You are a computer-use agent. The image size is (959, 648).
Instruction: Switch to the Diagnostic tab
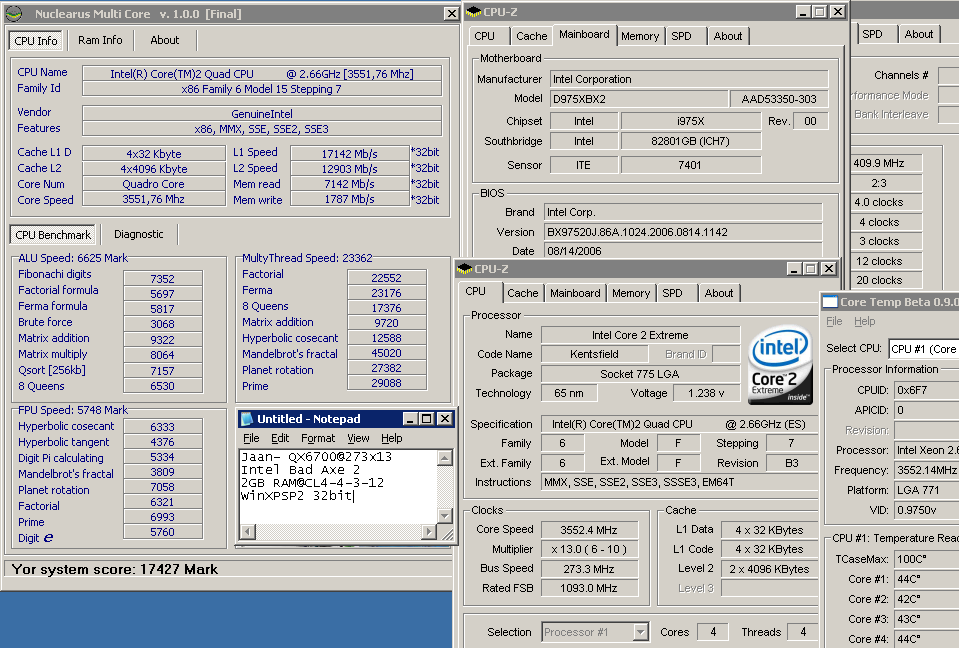click(x=139, y=234)
